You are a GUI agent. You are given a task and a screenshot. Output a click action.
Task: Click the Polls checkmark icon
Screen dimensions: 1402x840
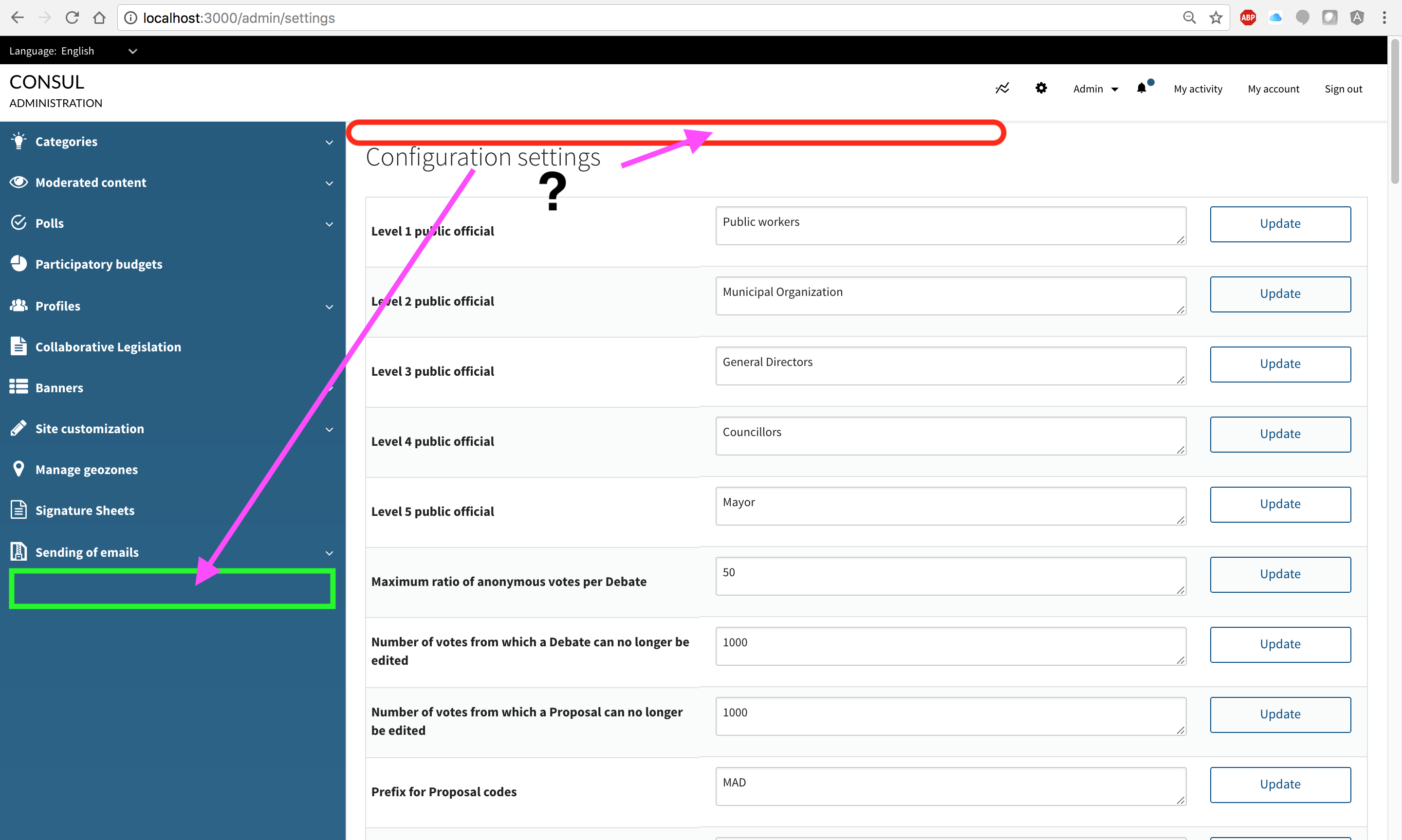point(18,222)
